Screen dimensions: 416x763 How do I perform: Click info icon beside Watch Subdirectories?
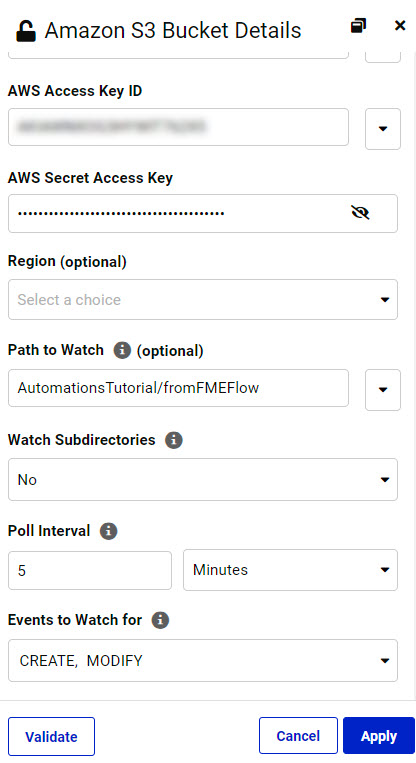pyautogui.click(x=174, y=440)
